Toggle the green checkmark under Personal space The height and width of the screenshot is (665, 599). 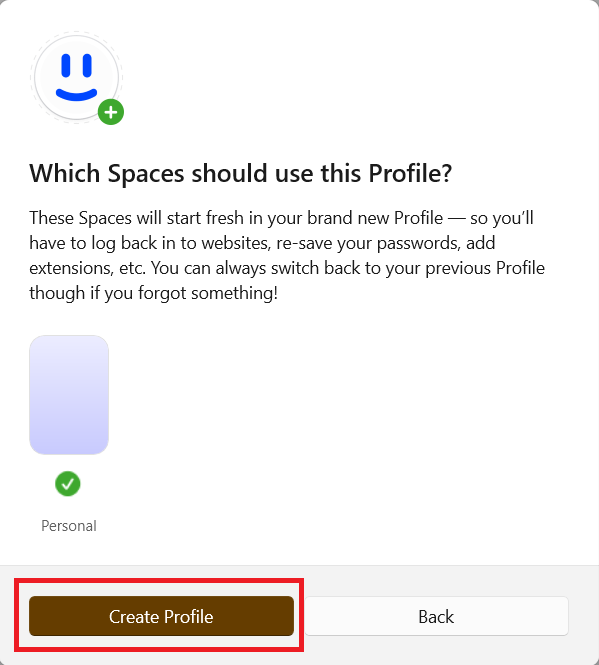point(68,483)
